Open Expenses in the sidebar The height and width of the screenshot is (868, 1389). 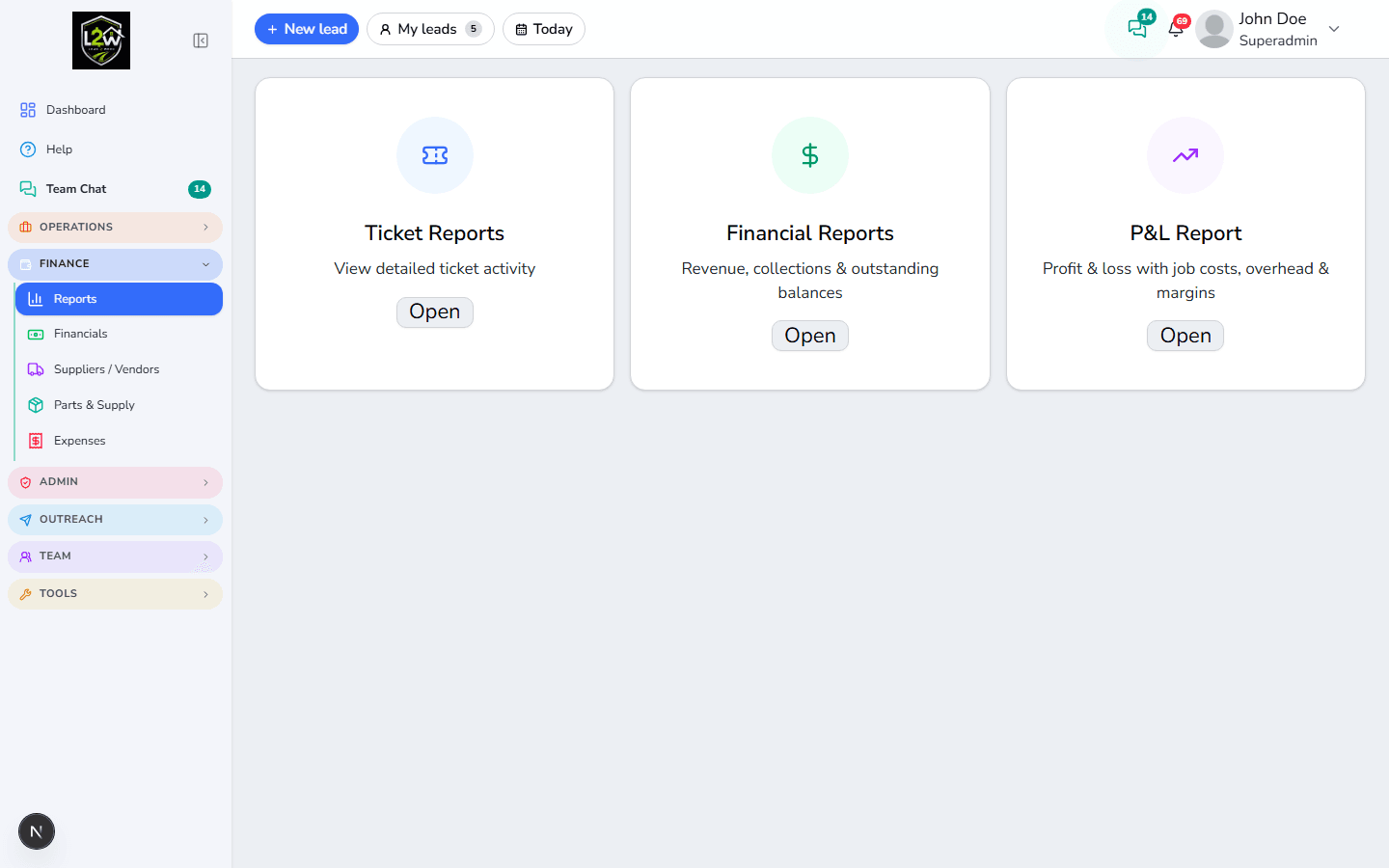pyautogui.click(x=119, y=441)
